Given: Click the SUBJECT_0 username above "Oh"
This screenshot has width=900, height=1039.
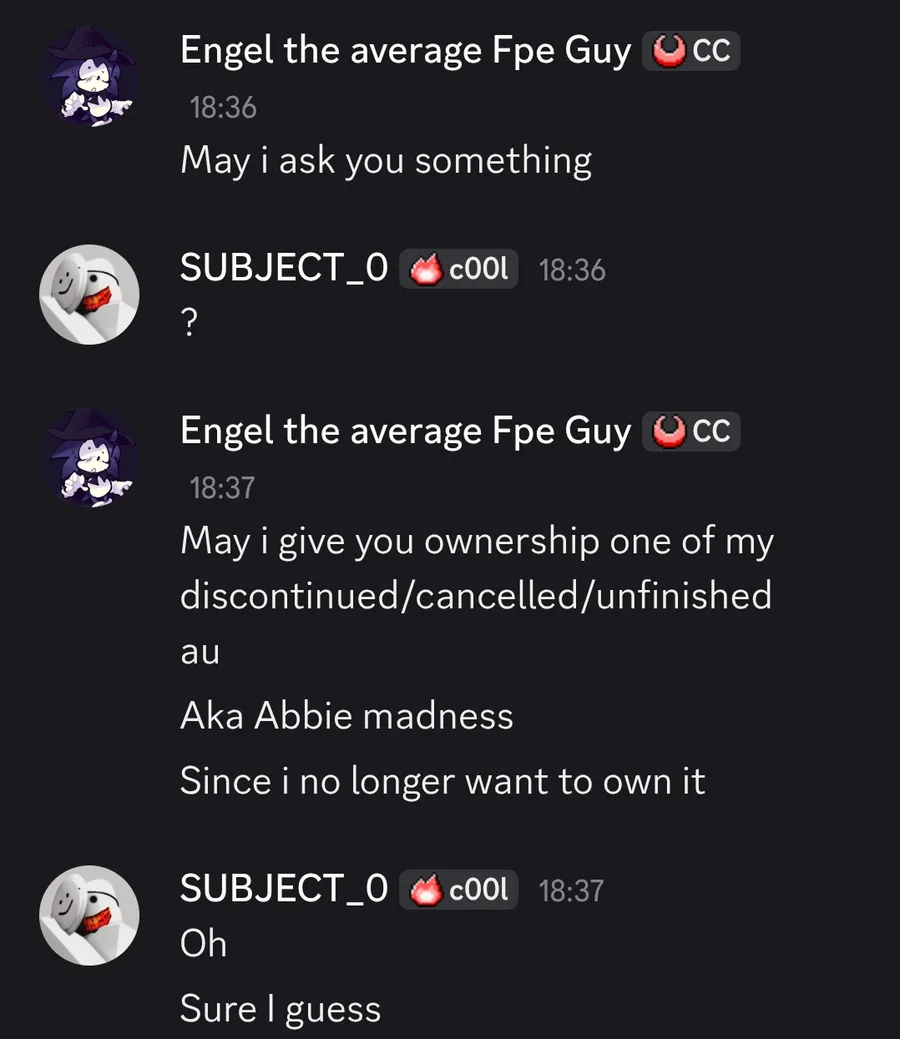Looking at the screenshot, I should 284,888.
